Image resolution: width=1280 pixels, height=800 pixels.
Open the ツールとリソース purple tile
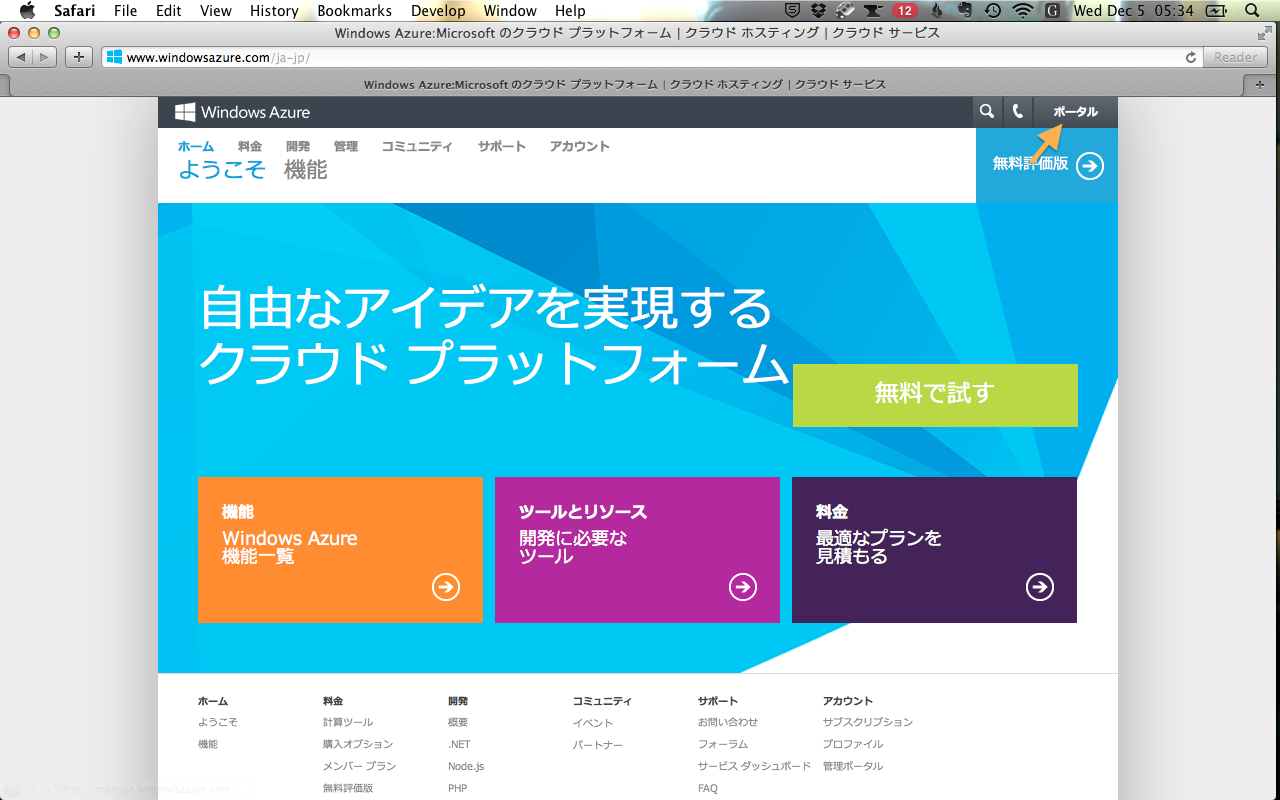coord(637,550)
